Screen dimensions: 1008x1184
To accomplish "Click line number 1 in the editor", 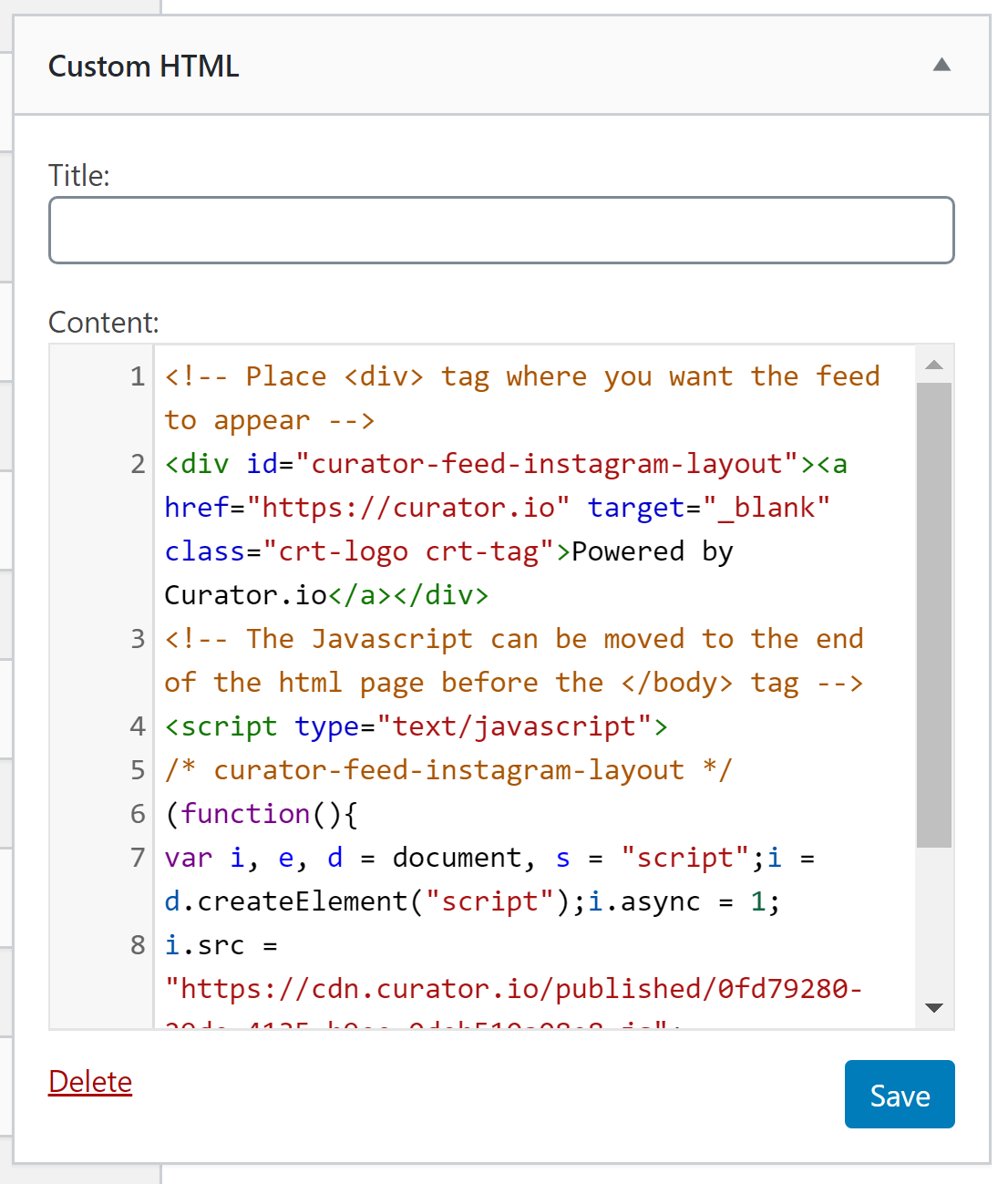I will (x=135, y=376).
